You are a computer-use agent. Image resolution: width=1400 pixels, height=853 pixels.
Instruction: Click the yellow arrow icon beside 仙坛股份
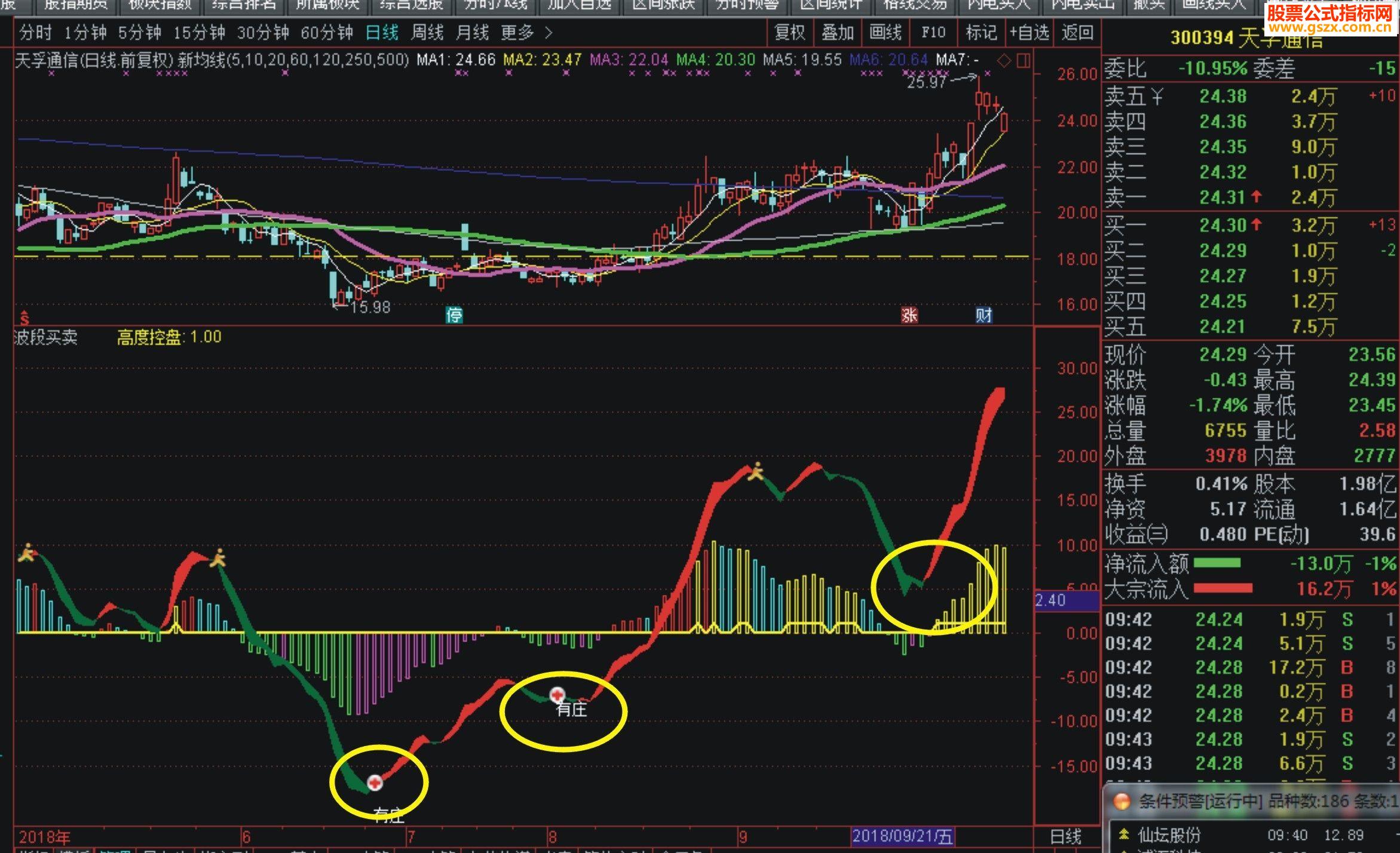(1123, 834)
